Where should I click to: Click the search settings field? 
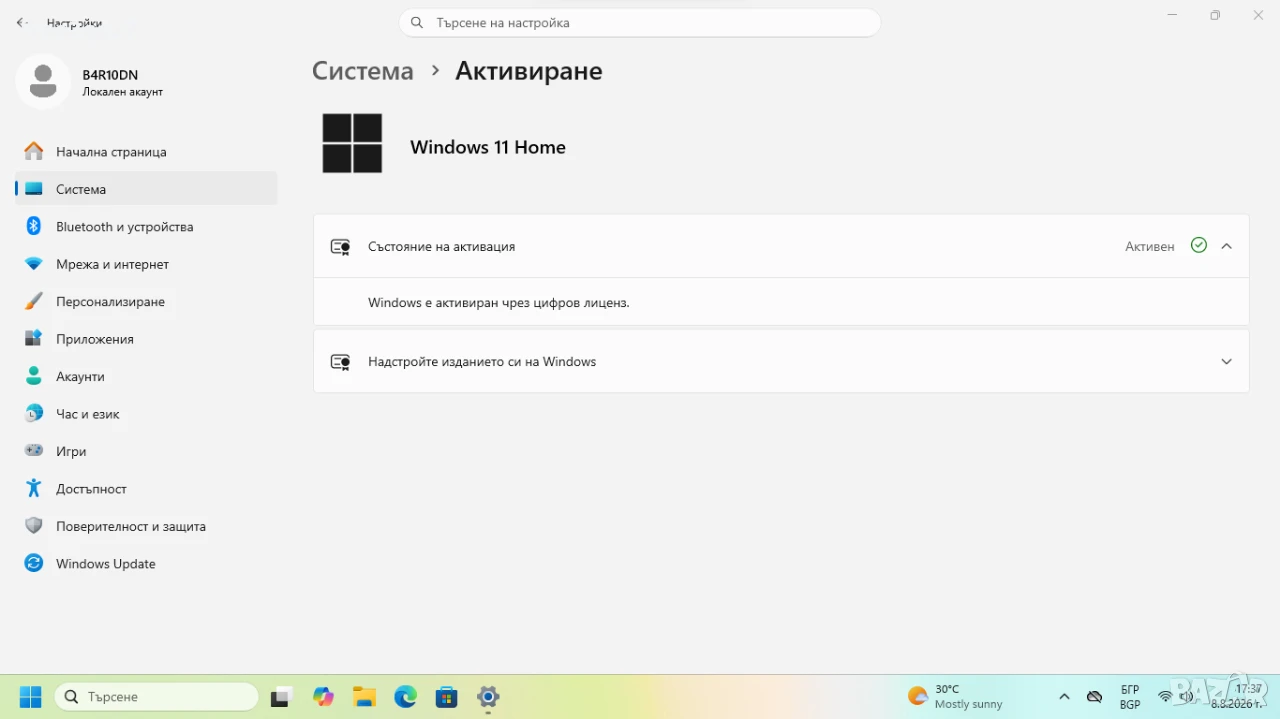[x=640, y=22]
